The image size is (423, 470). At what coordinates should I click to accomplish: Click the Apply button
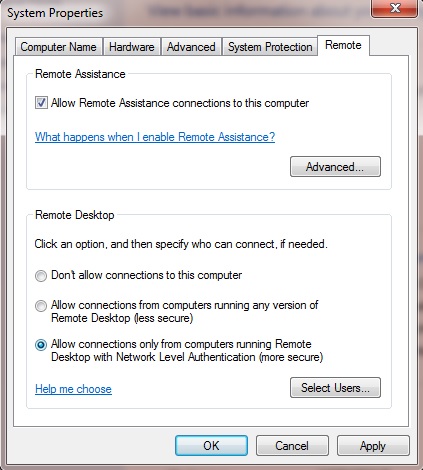(373, 445)
